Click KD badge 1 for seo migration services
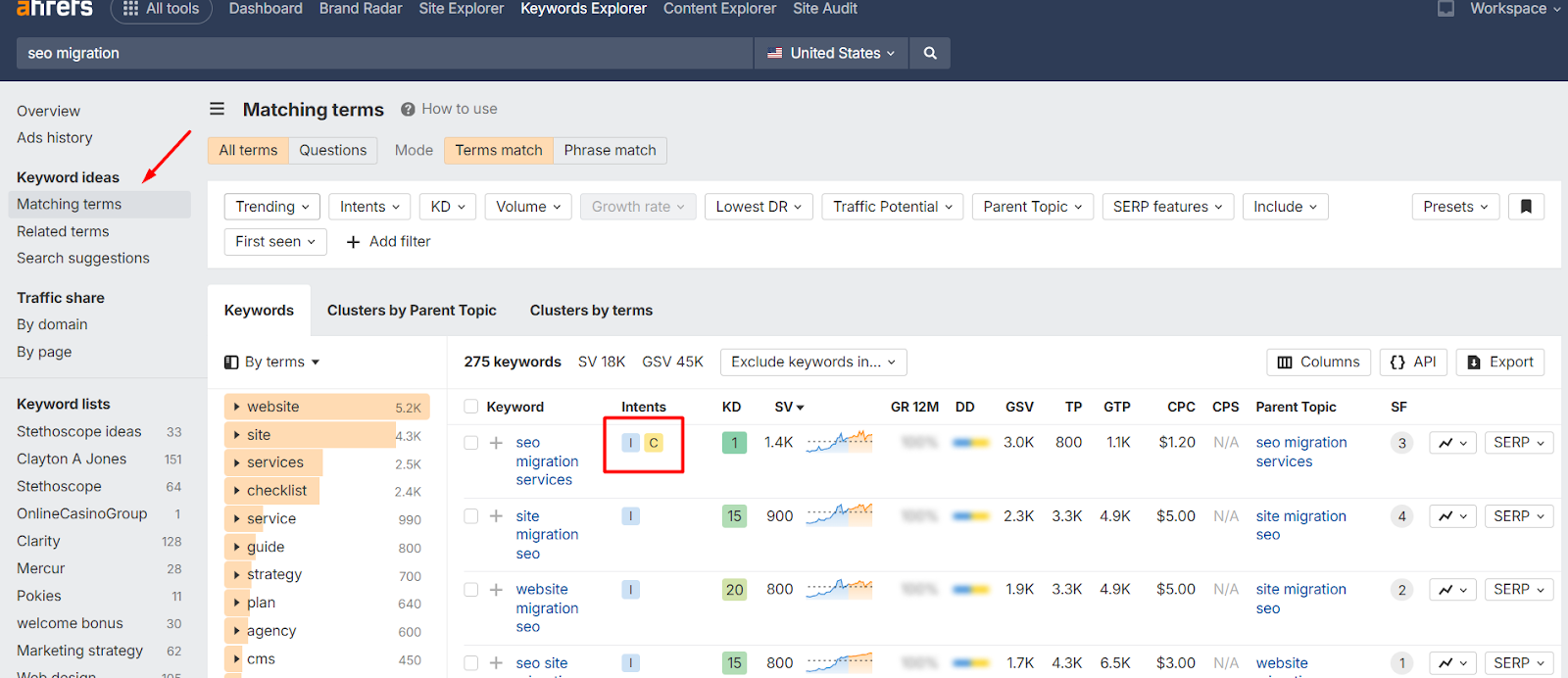Image resolution: width=1568 pixels, height=678 pixels. tap(735, 443)
